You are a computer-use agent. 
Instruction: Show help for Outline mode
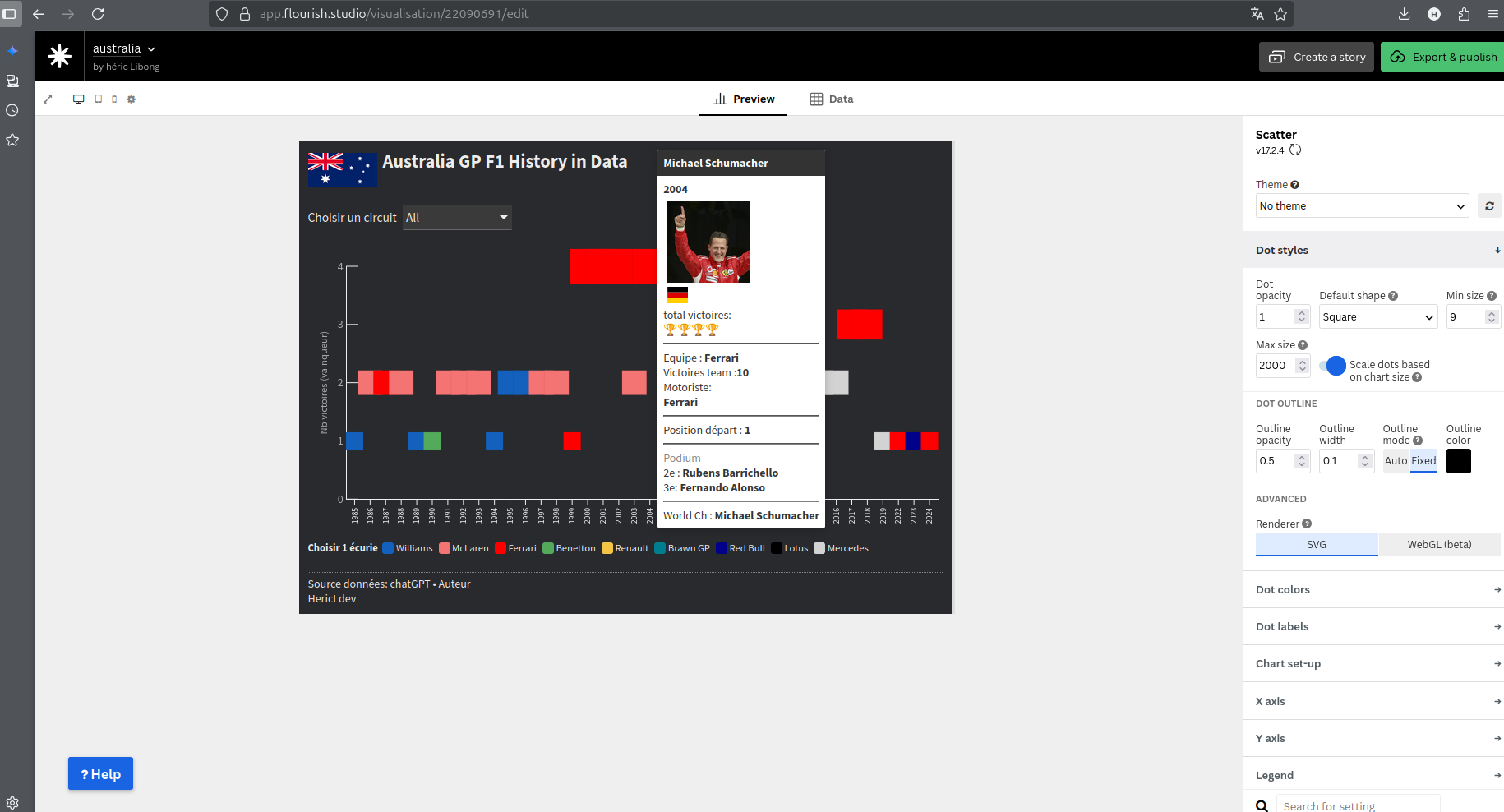pos(1417,441)
